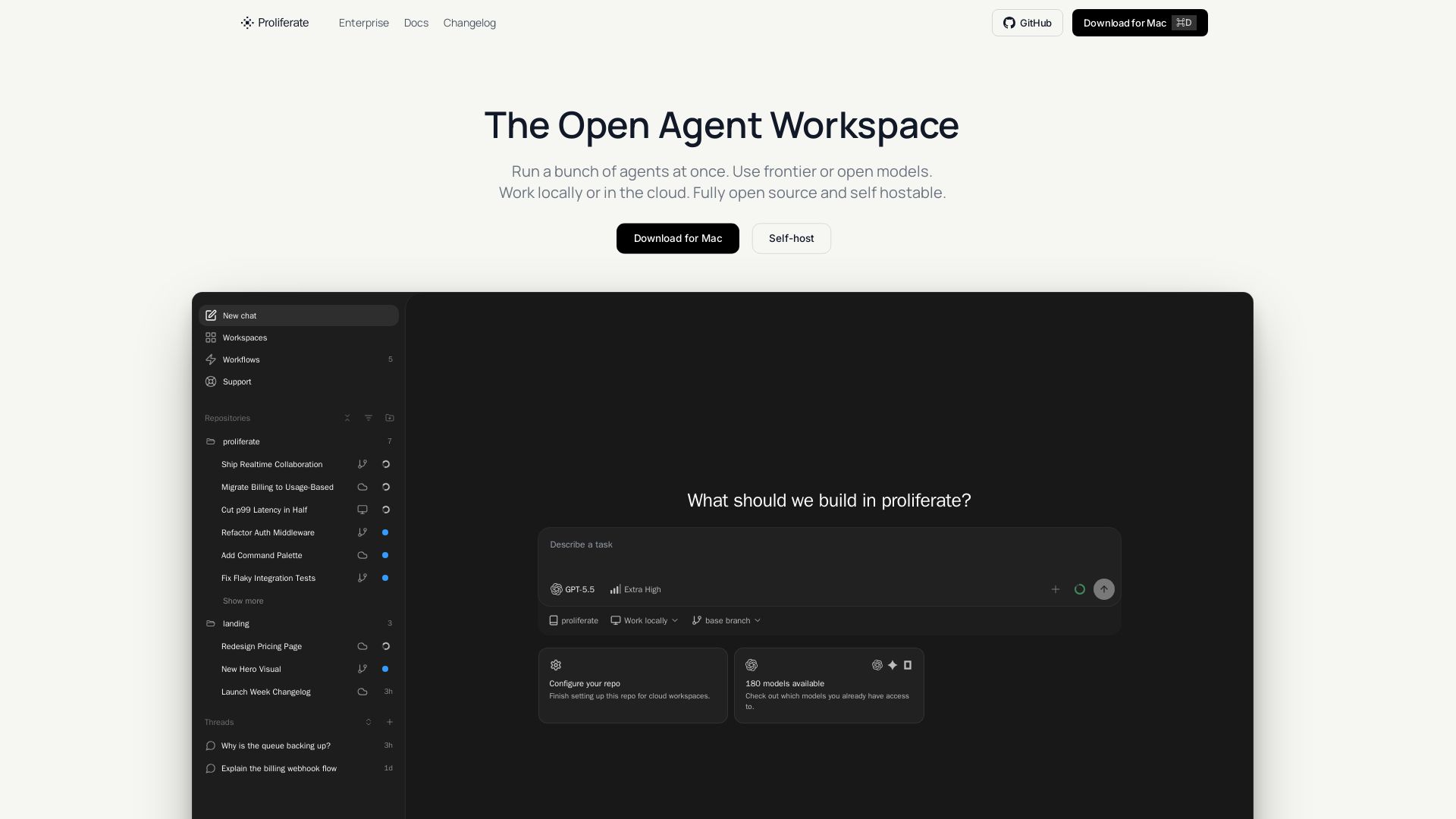Viewport: 1456px width, 819px height.
Task: Click the cloud icon on Add Command Palette
Action: (362, 555)
